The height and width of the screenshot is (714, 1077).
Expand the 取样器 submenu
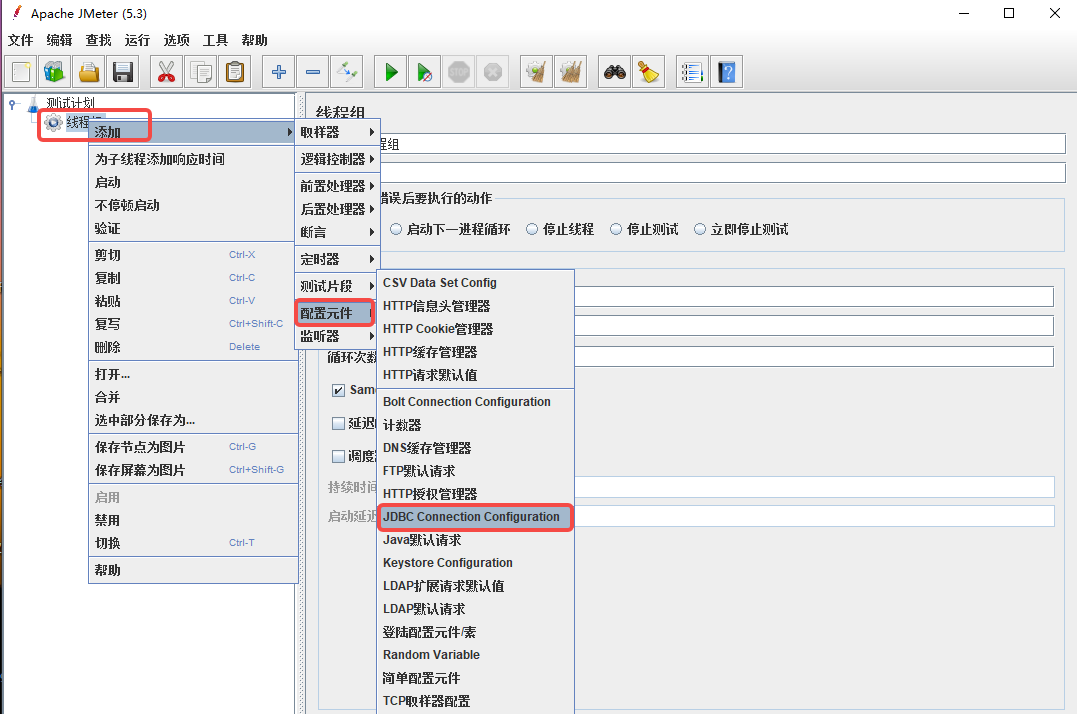337,132
